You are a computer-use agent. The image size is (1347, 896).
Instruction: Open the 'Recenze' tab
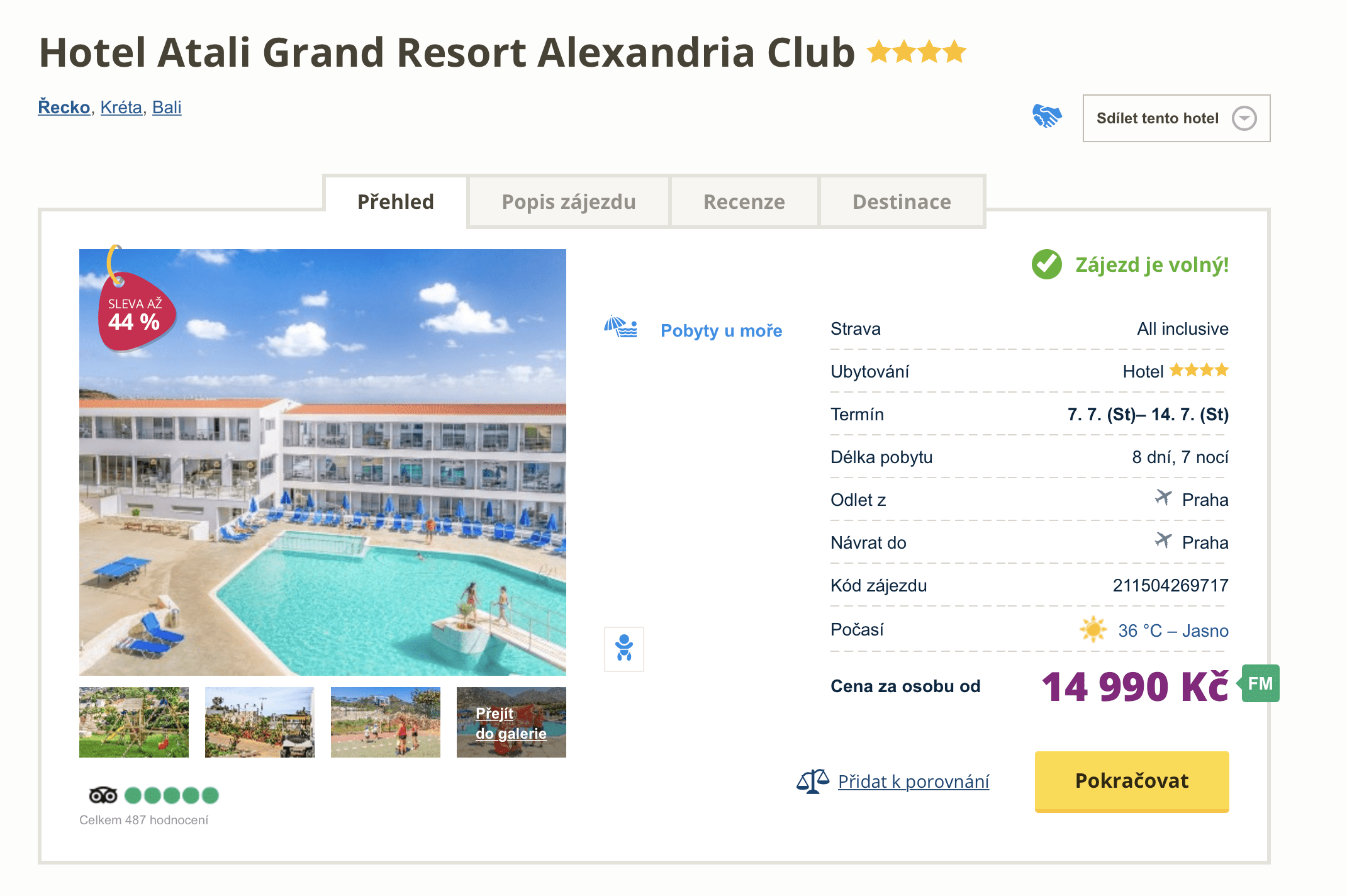[x=744, y=202]
